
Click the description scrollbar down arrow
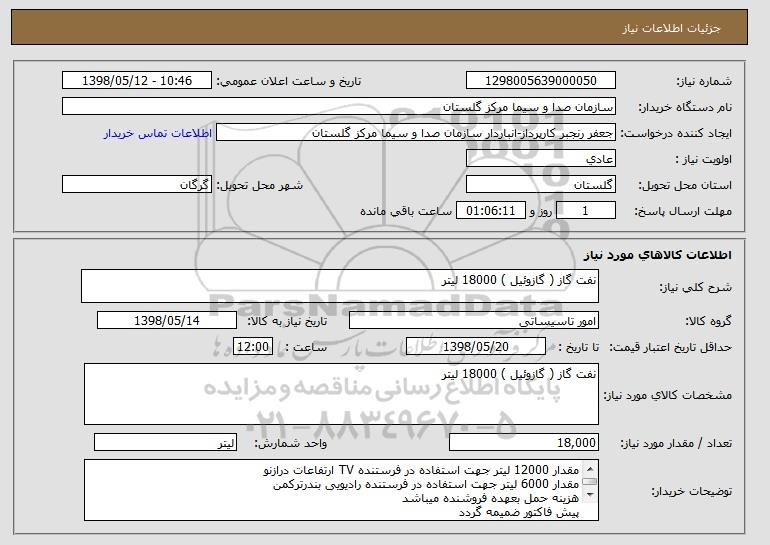coord(590,494)
